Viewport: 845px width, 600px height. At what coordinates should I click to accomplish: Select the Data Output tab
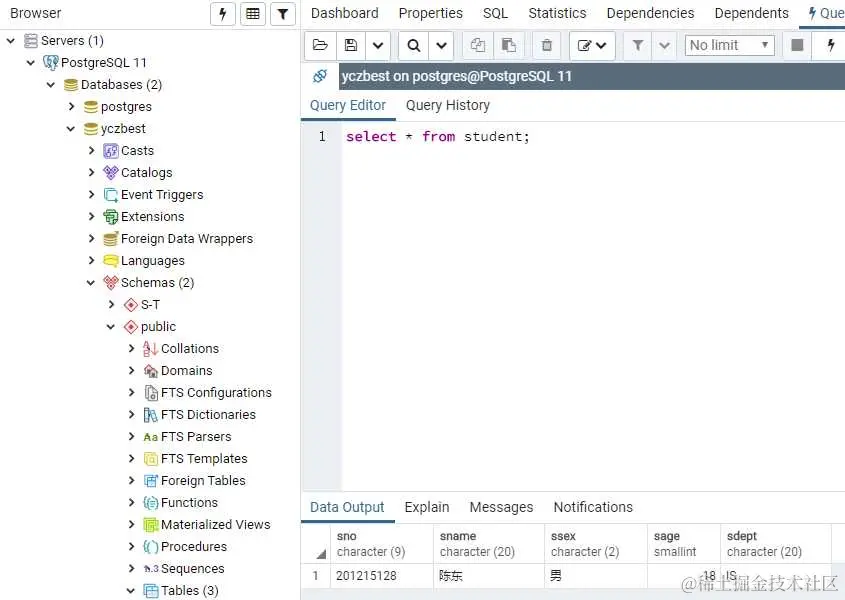click(x=347, y=507)
